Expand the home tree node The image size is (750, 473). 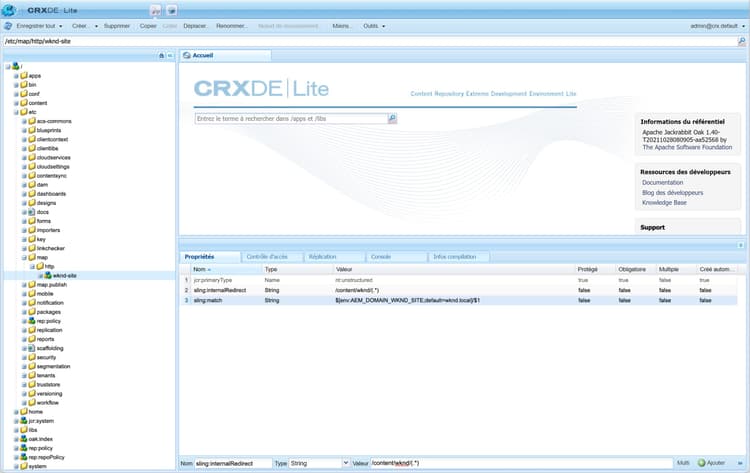(x=16, y=412)
